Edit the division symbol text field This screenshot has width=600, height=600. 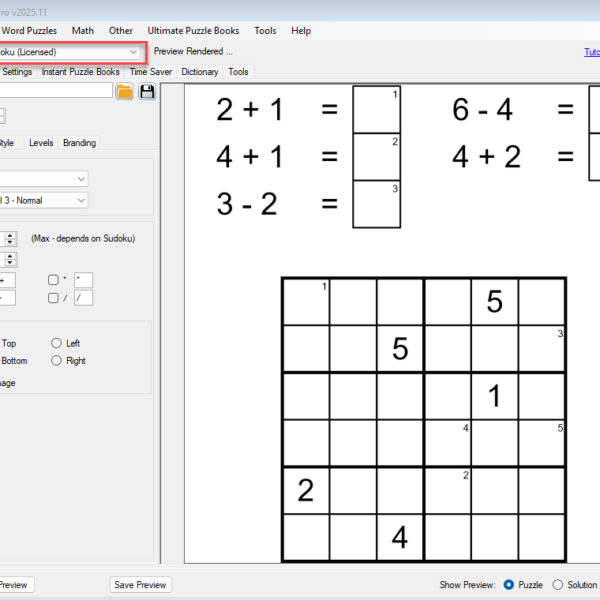(83, 298)
